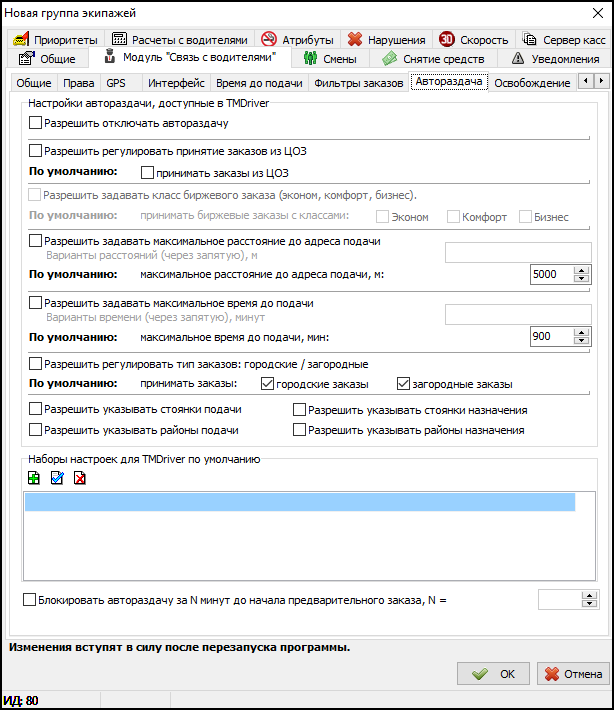
Task: Select the Смены tab
Action: 329,59
